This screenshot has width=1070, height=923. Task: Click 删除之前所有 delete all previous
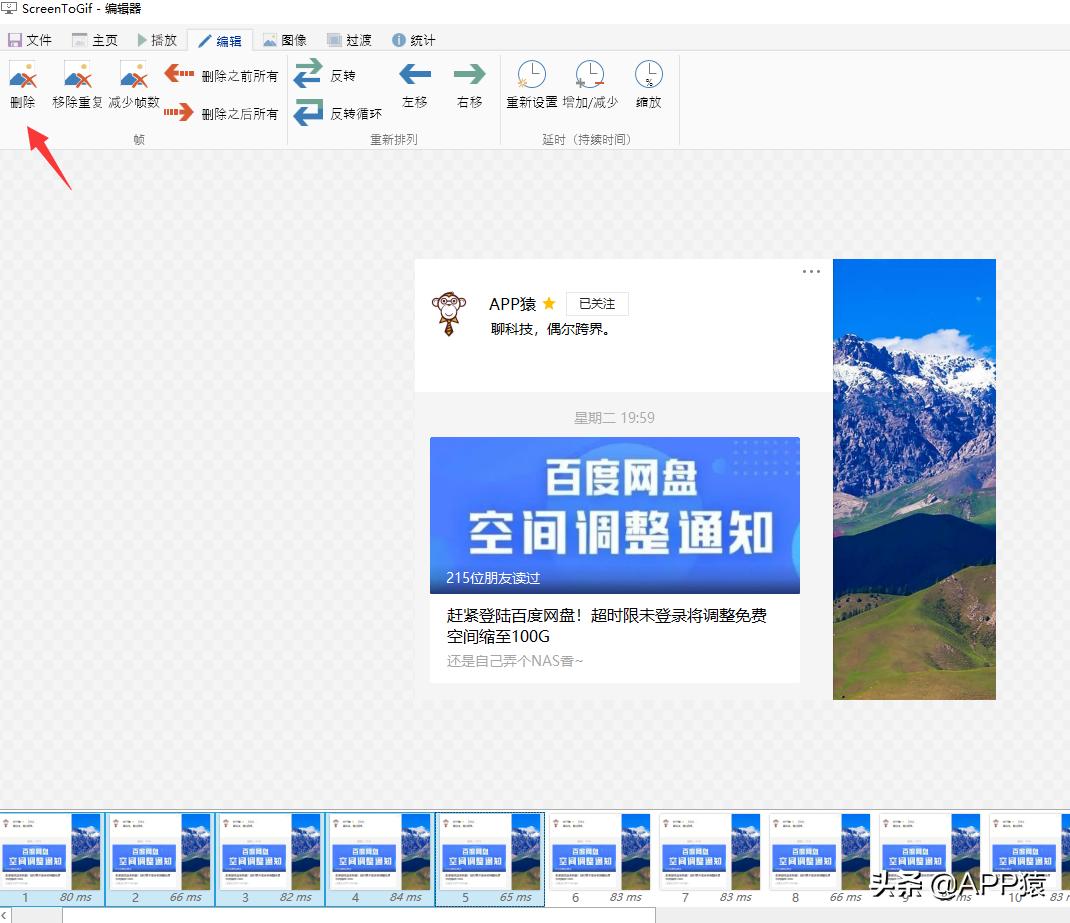pos(221,75)
